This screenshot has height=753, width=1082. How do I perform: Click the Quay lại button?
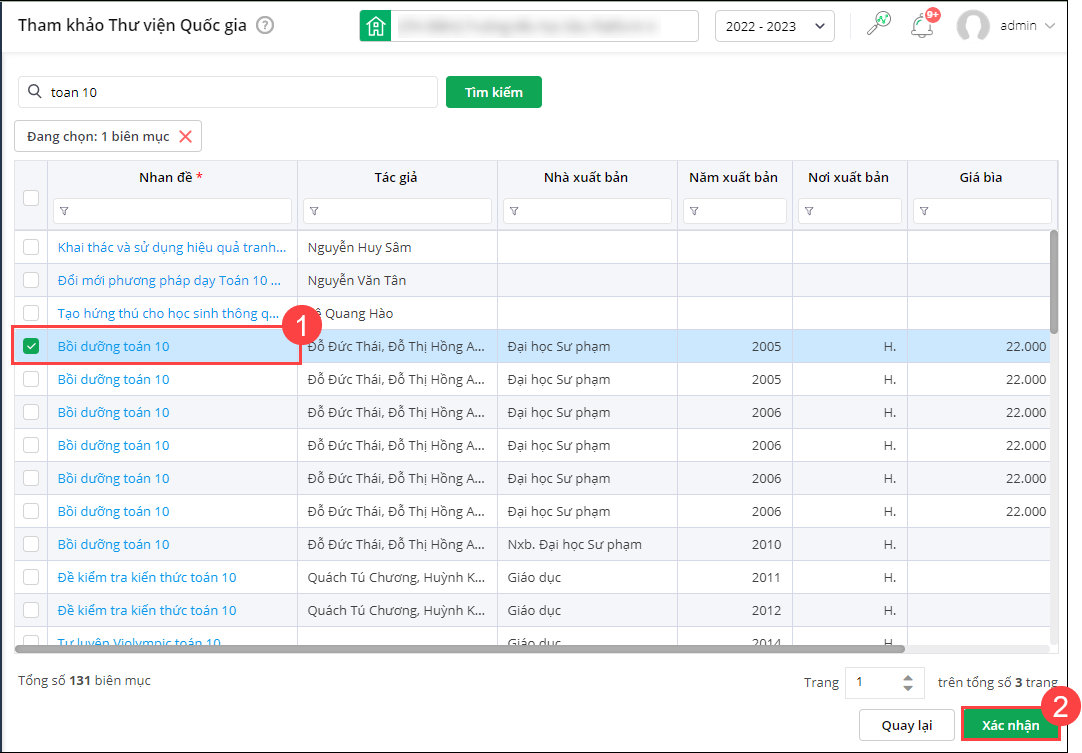906,725
